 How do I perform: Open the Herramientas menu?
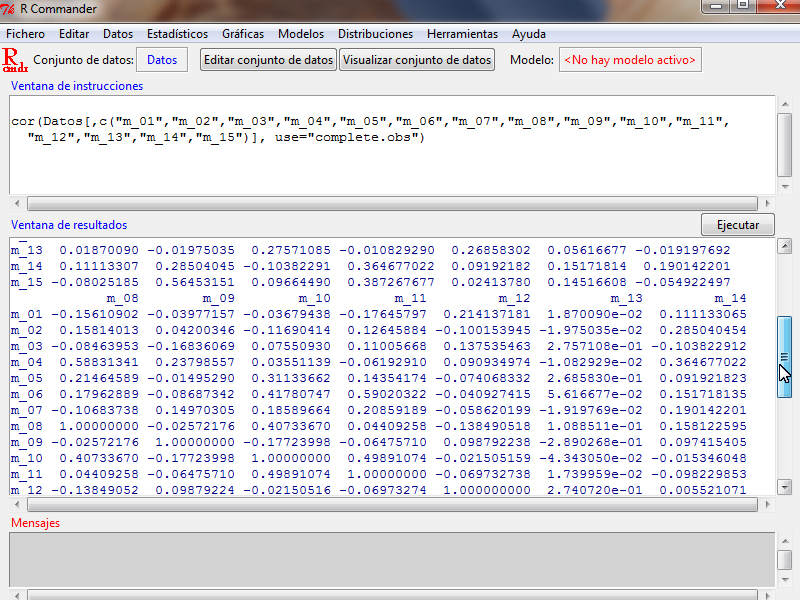point(462,34)
